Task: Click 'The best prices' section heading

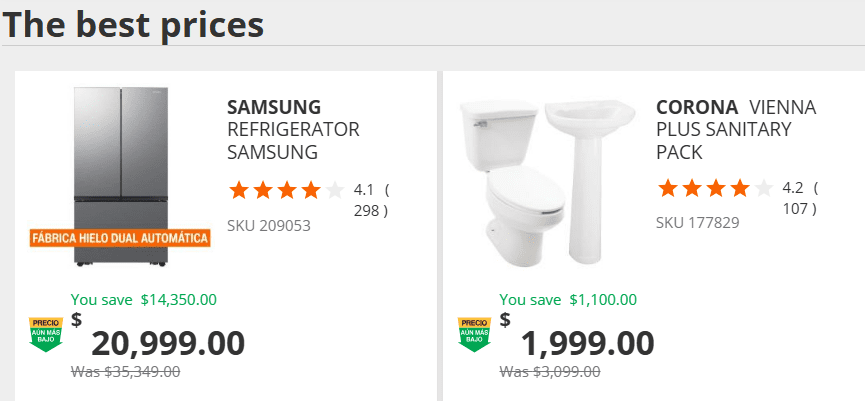Action: pyautogui.click(x=134, y=23)
